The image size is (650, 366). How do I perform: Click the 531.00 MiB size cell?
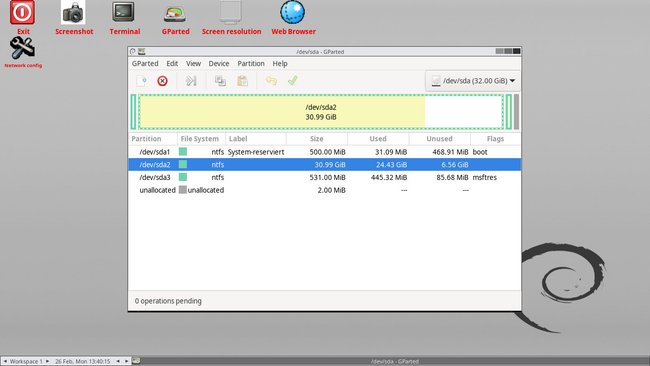pos(327,177)
